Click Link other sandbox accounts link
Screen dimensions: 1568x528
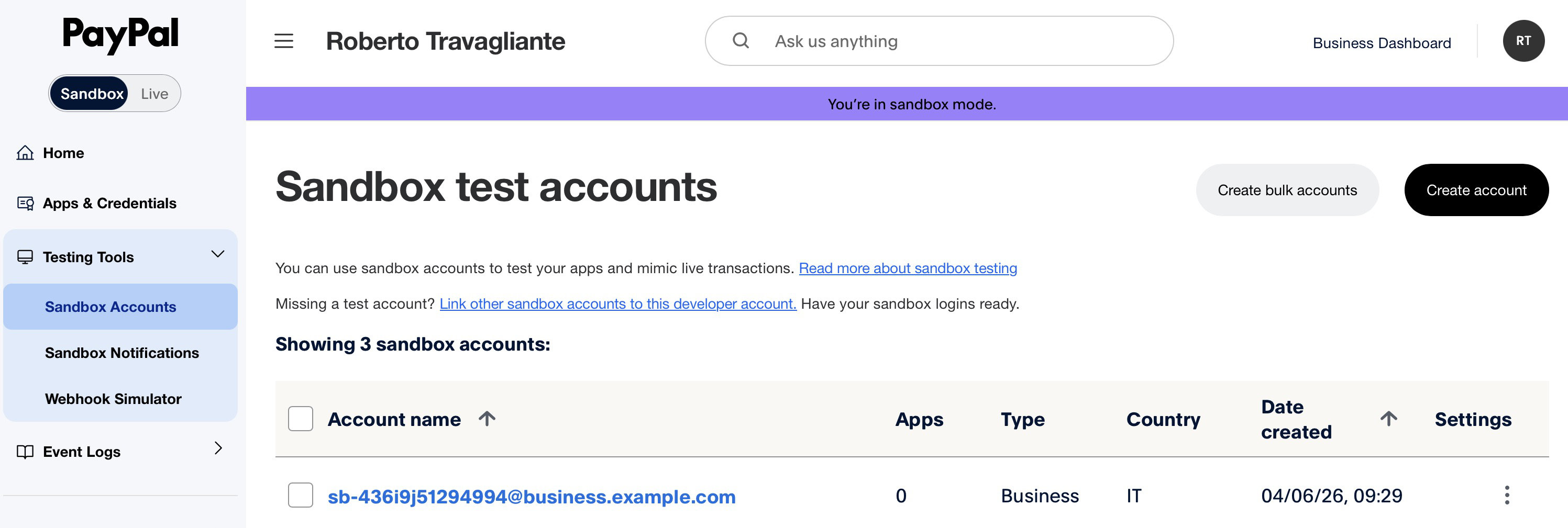pyautogui.click(x=618, y=304)
